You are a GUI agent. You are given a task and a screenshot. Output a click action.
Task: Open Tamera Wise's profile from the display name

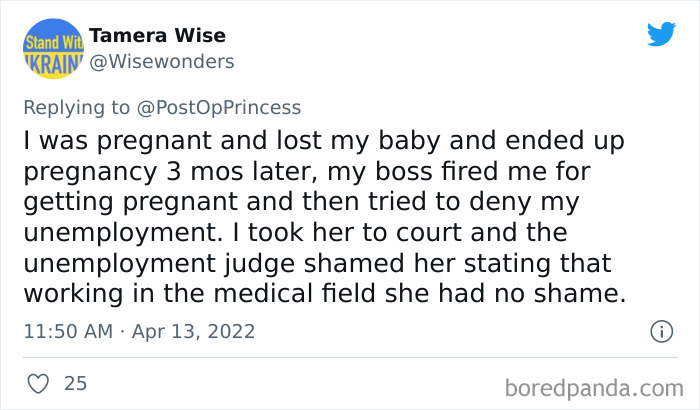click(x=157, y=36)
